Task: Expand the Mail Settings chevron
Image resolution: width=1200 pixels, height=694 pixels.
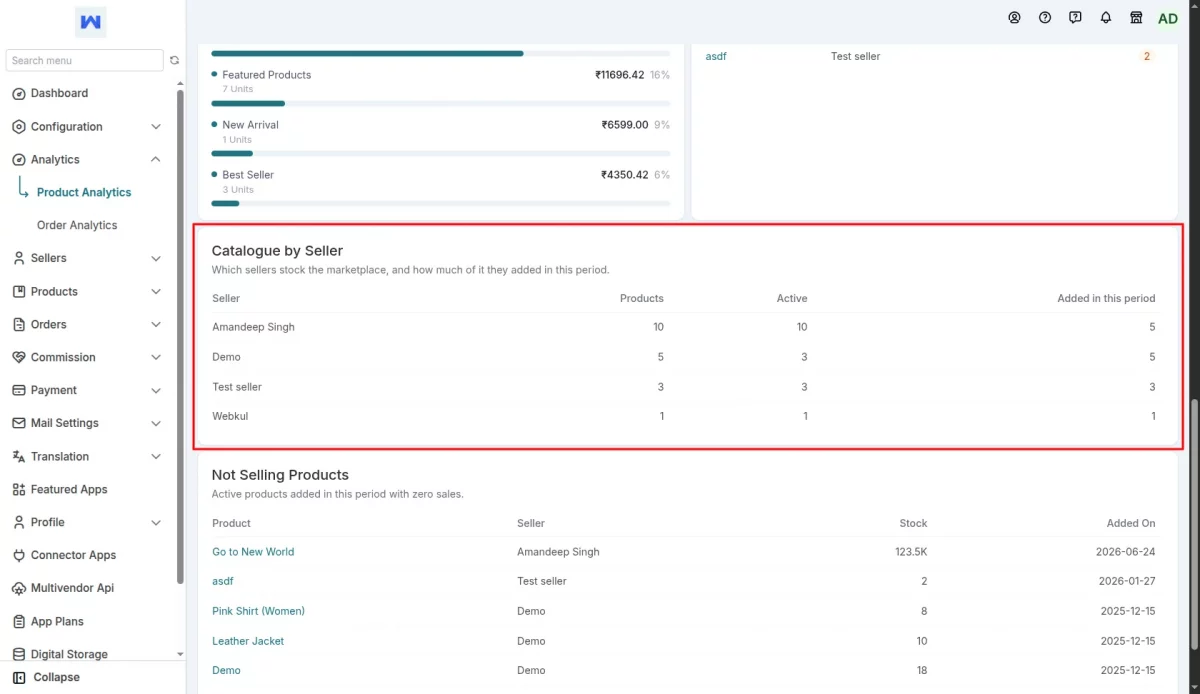Action: point(156,424)
